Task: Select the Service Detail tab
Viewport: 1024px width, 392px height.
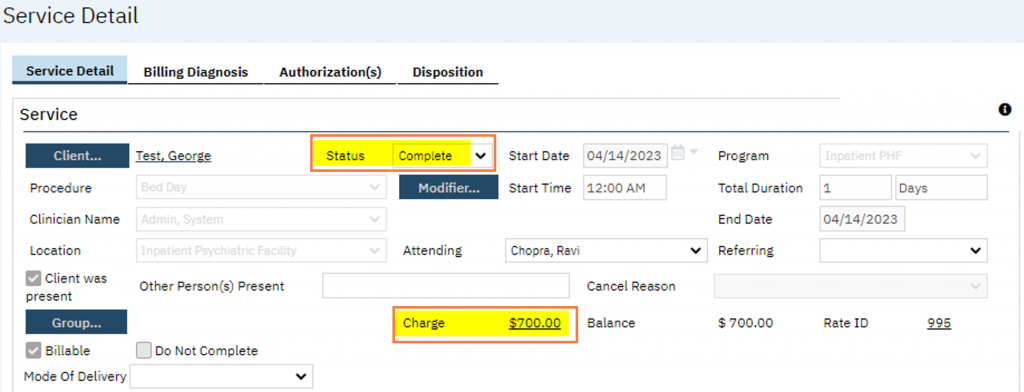Action: tap(70, 71)
